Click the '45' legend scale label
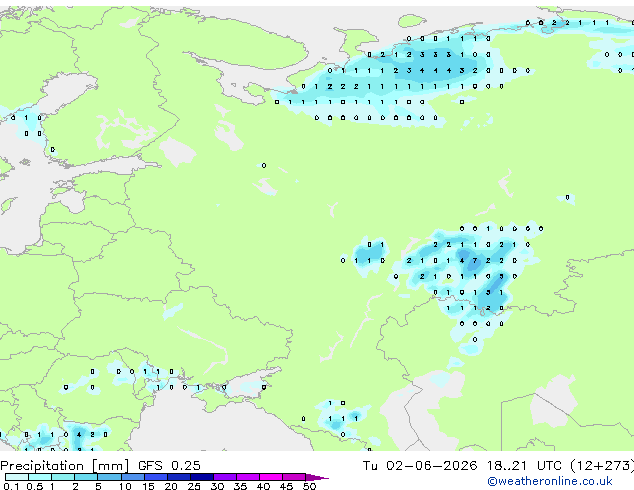 pyautogui.click(x=286, y=486)
